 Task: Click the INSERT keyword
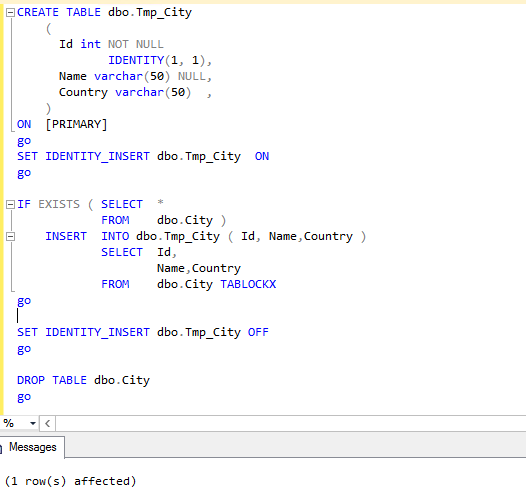[66, 236]
